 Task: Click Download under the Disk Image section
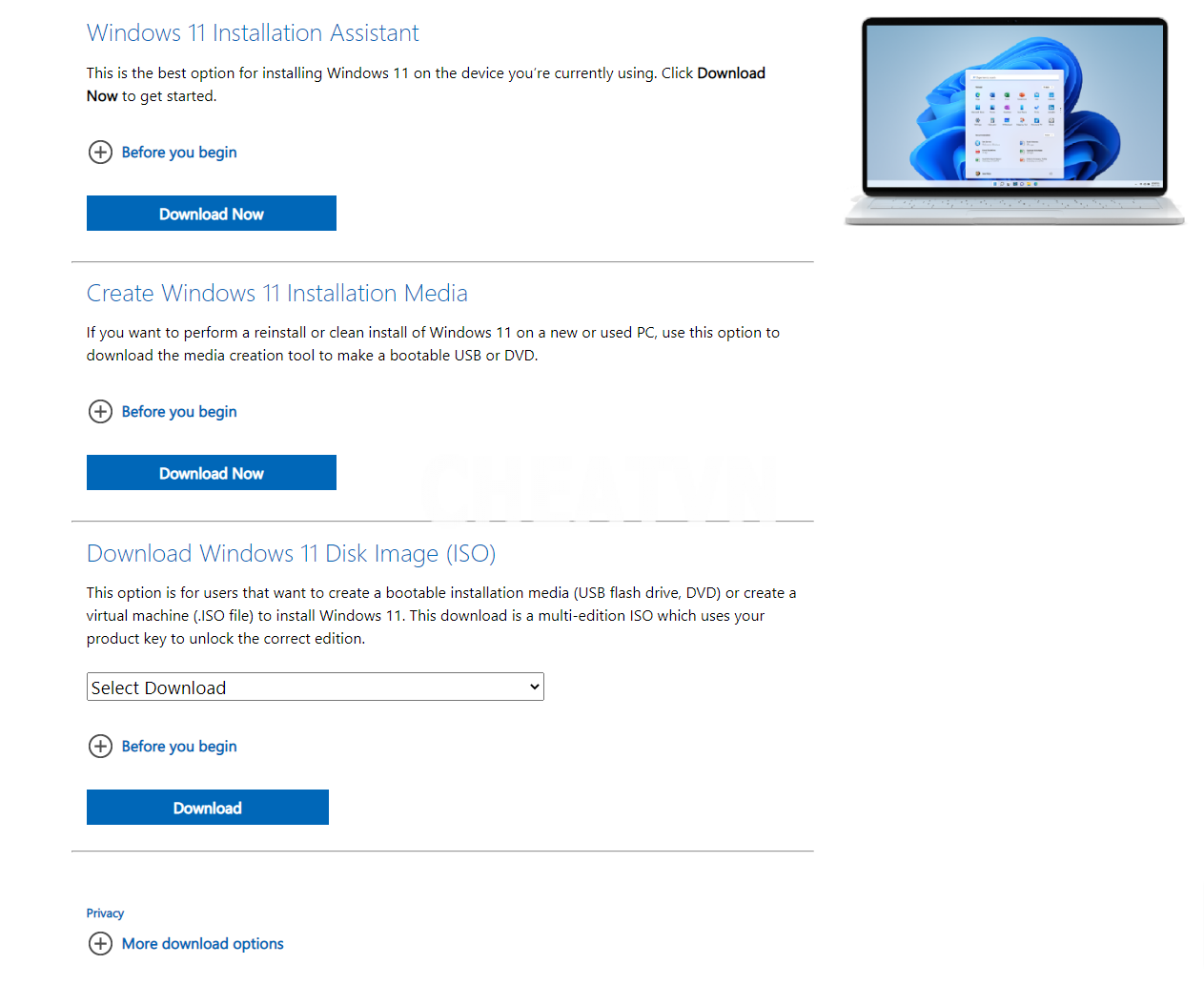tap(207, 807)
